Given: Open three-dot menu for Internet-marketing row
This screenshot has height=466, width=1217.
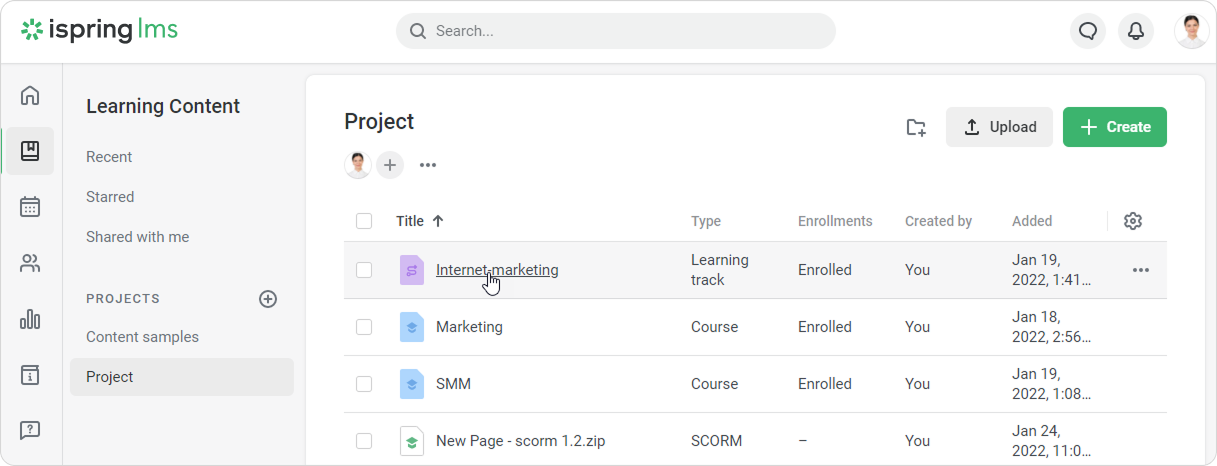Looking at the screenshot, I should point(1140,270).
